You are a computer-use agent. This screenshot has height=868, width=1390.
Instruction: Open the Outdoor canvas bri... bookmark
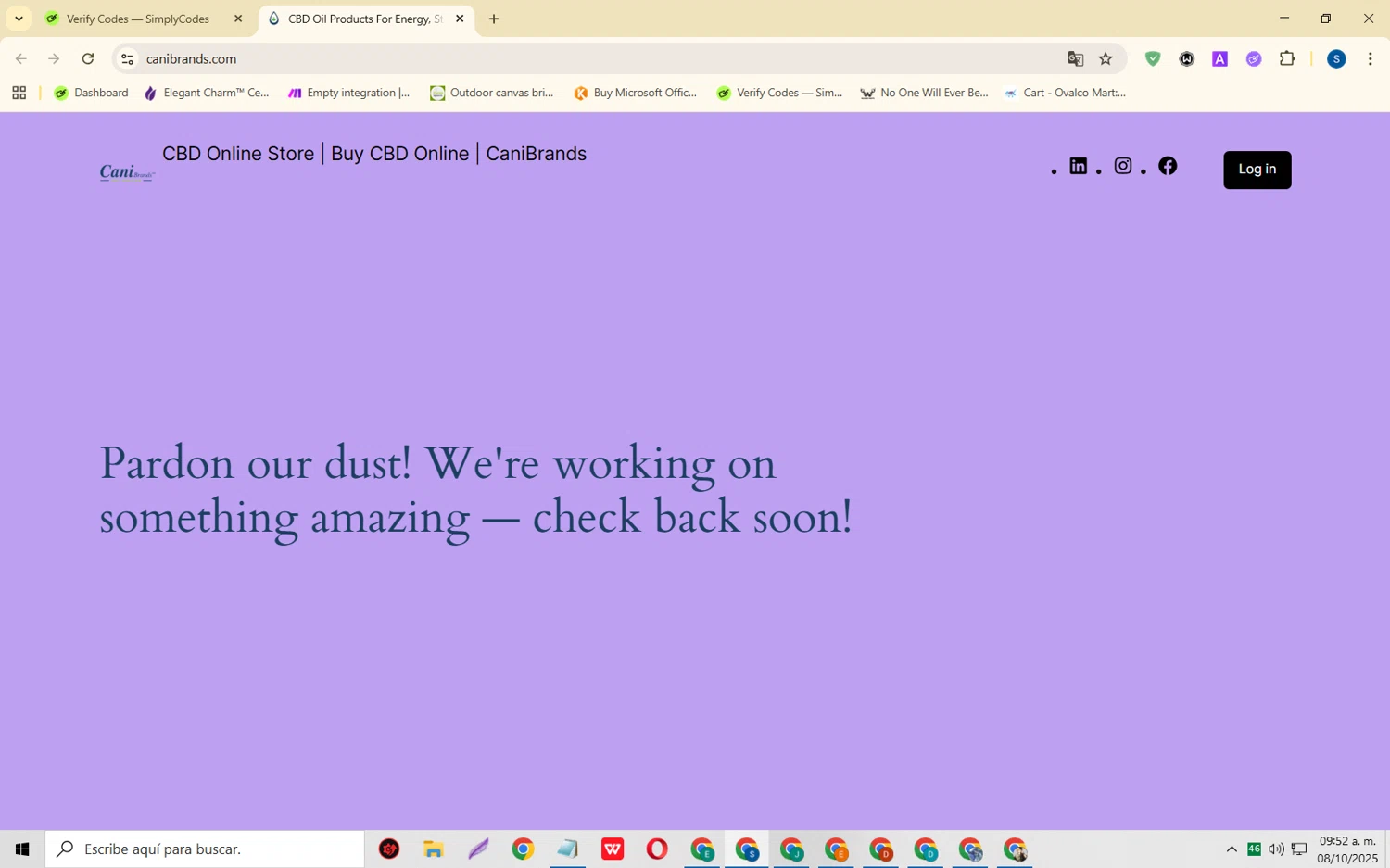(491, 93)
